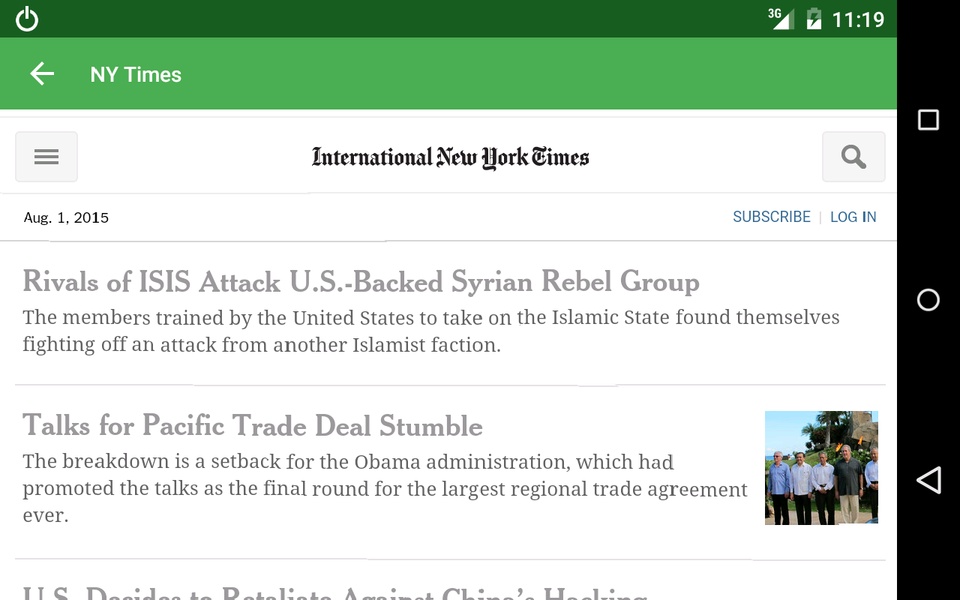Image resolution: width=960 pixels, height=600 pixels.
Task: Open the trade ministers photo thumbnail
Action: (821, 468)
